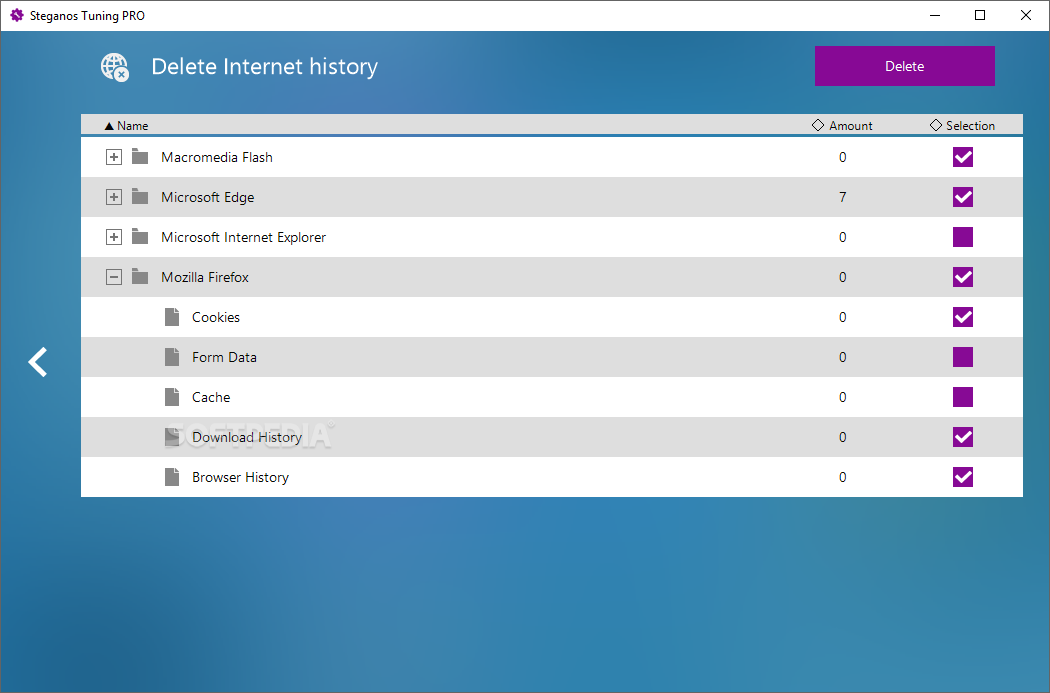
Task: Uncheck the Mozilla Firefox selection checkbox
Action: coord(962,277)
